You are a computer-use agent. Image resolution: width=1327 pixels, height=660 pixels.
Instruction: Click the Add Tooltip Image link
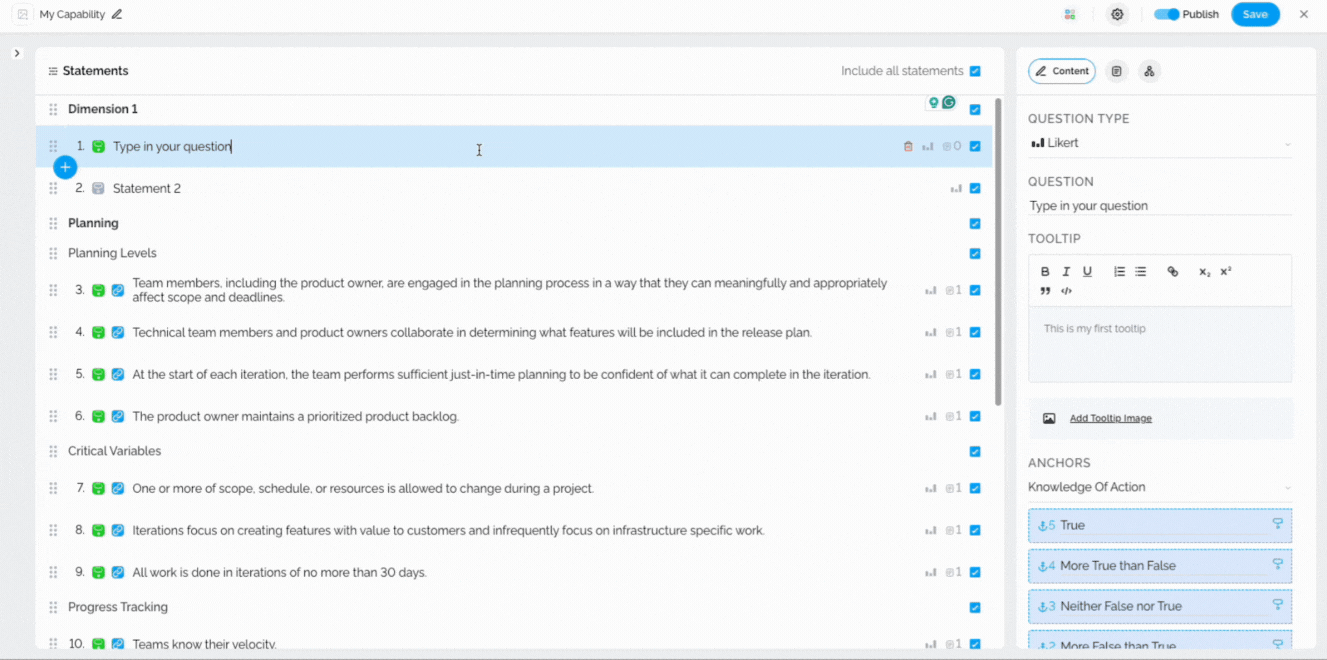(1110, 419)
